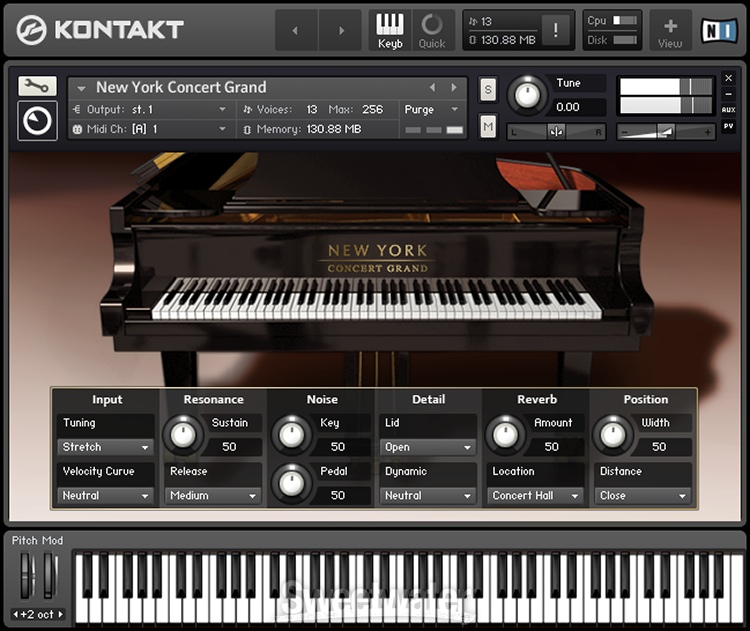Click the Tune value 0.00 field
This screenshot has height=631, width=750.
pos(578,107)
